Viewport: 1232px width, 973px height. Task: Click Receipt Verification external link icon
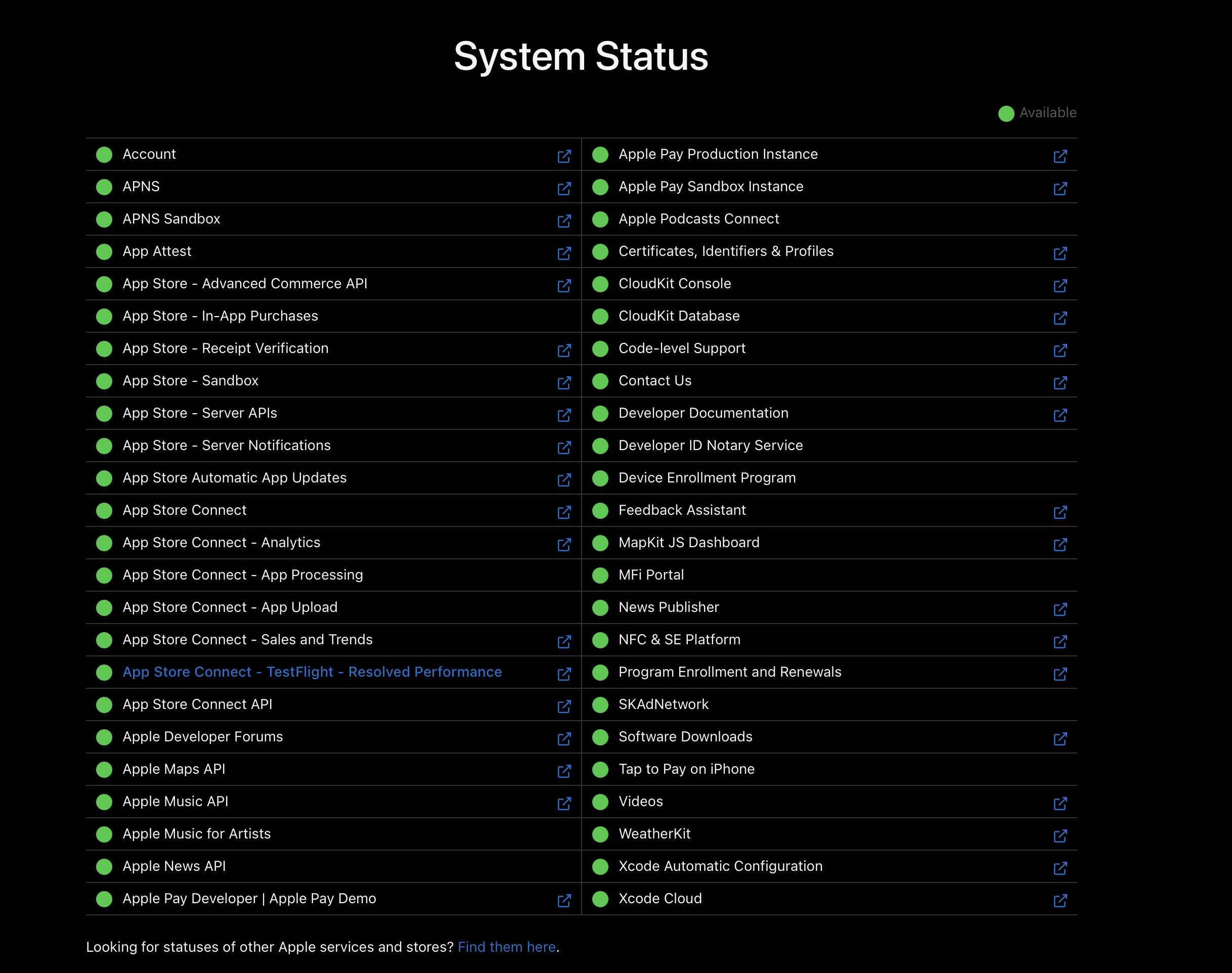pyautogui.click(x=564, y=350)
